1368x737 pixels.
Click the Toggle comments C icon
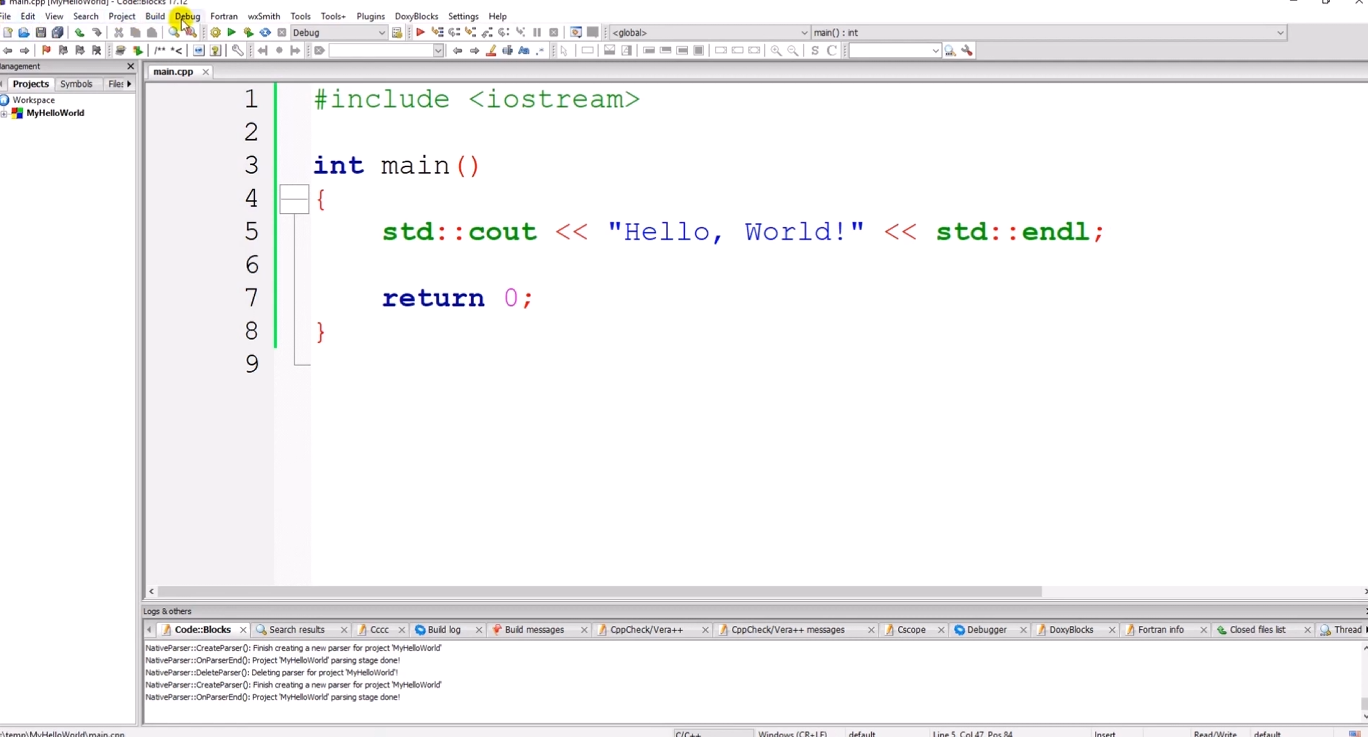point(832,51)
